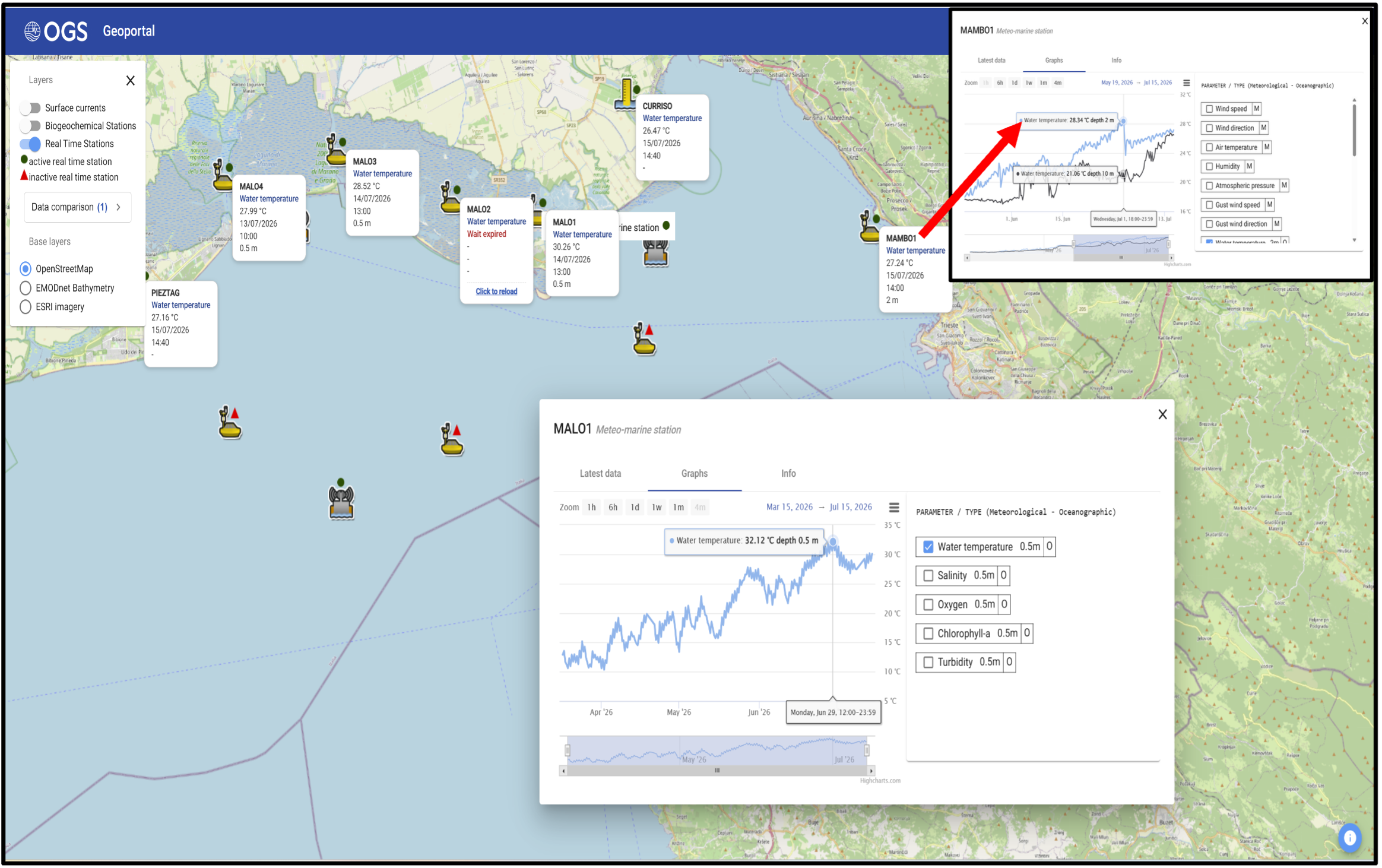Check the Salinity 0.5m parameter
This screenshot has width=1382, height=868.
coord(928,576)
